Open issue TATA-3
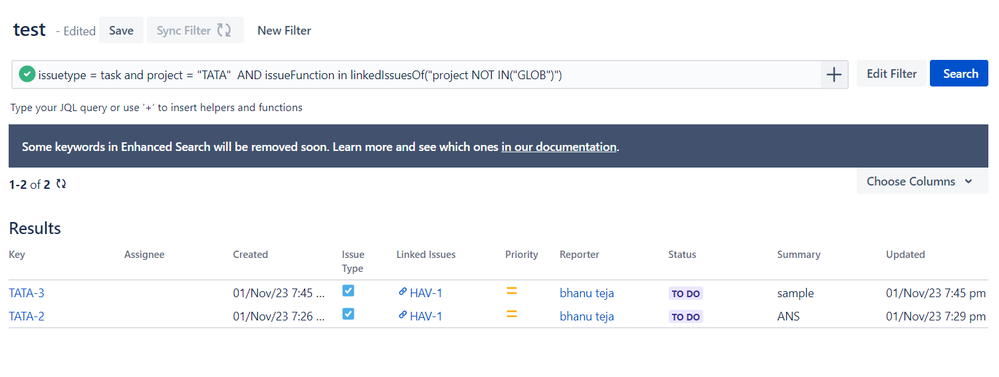The width and height of the screenshot is (999, 377). tap(27, 293)
